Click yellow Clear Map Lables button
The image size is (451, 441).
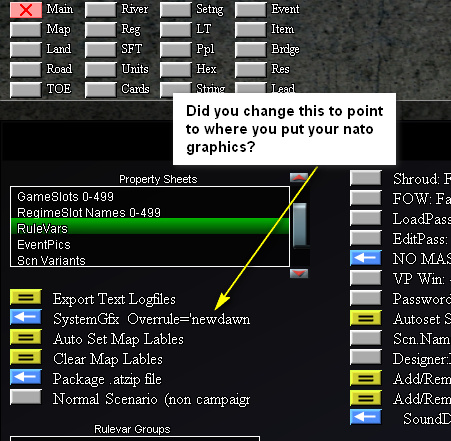click(26, 357)
